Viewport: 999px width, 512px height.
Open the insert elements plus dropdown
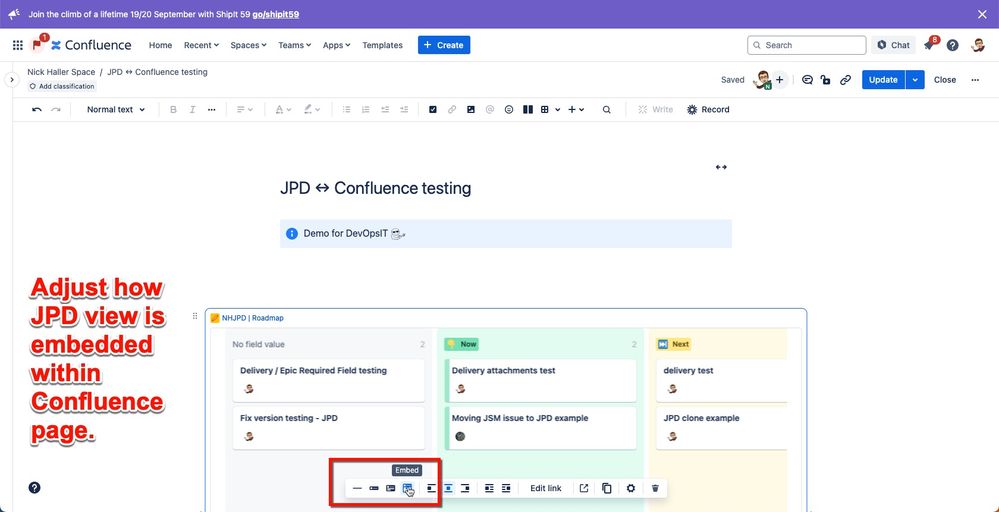click(576, 110)
